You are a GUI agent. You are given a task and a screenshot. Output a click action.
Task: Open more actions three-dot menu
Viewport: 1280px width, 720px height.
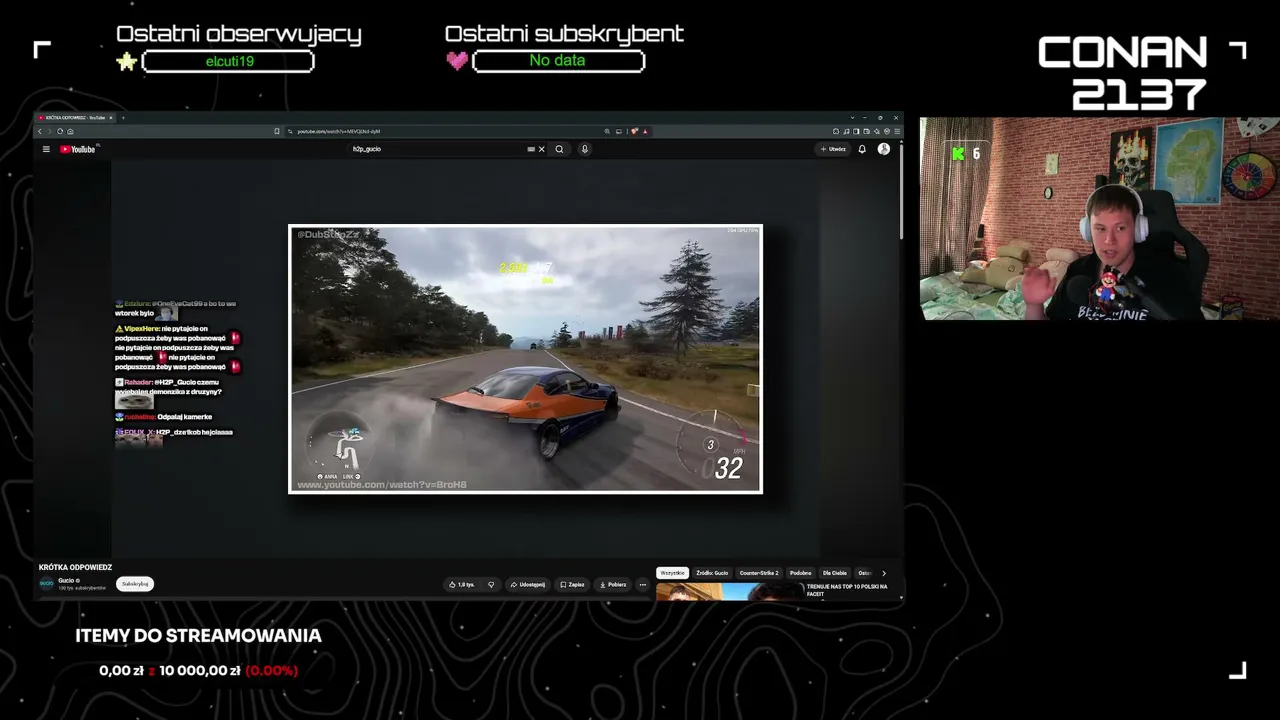click(643, 584)
